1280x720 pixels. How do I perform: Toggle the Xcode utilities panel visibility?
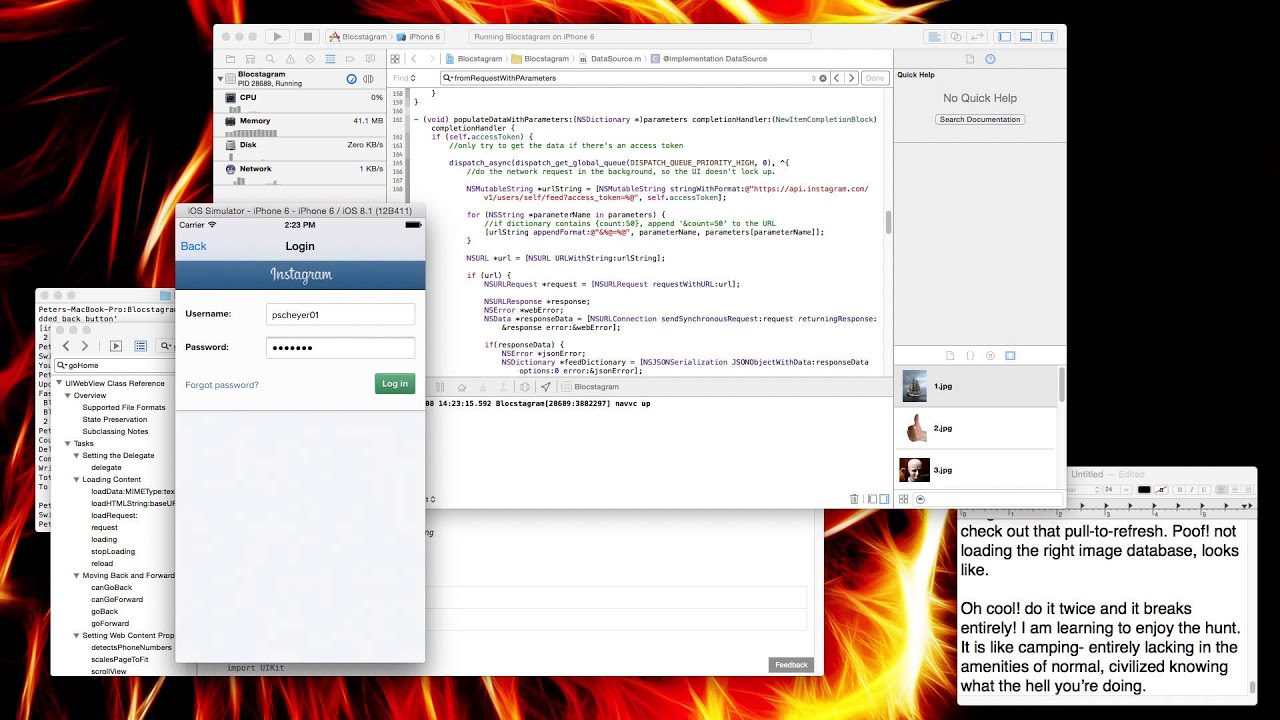point(1047,37)
